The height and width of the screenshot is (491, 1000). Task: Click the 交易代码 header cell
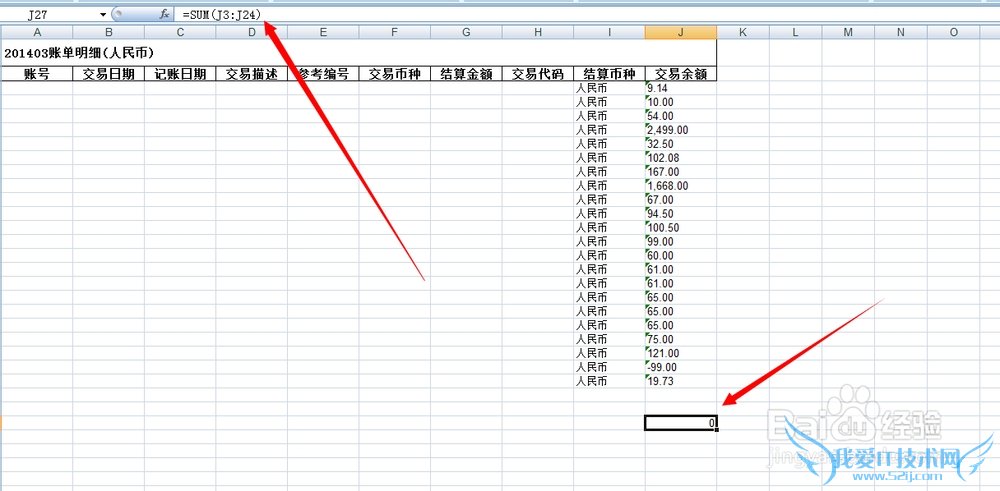538,74
